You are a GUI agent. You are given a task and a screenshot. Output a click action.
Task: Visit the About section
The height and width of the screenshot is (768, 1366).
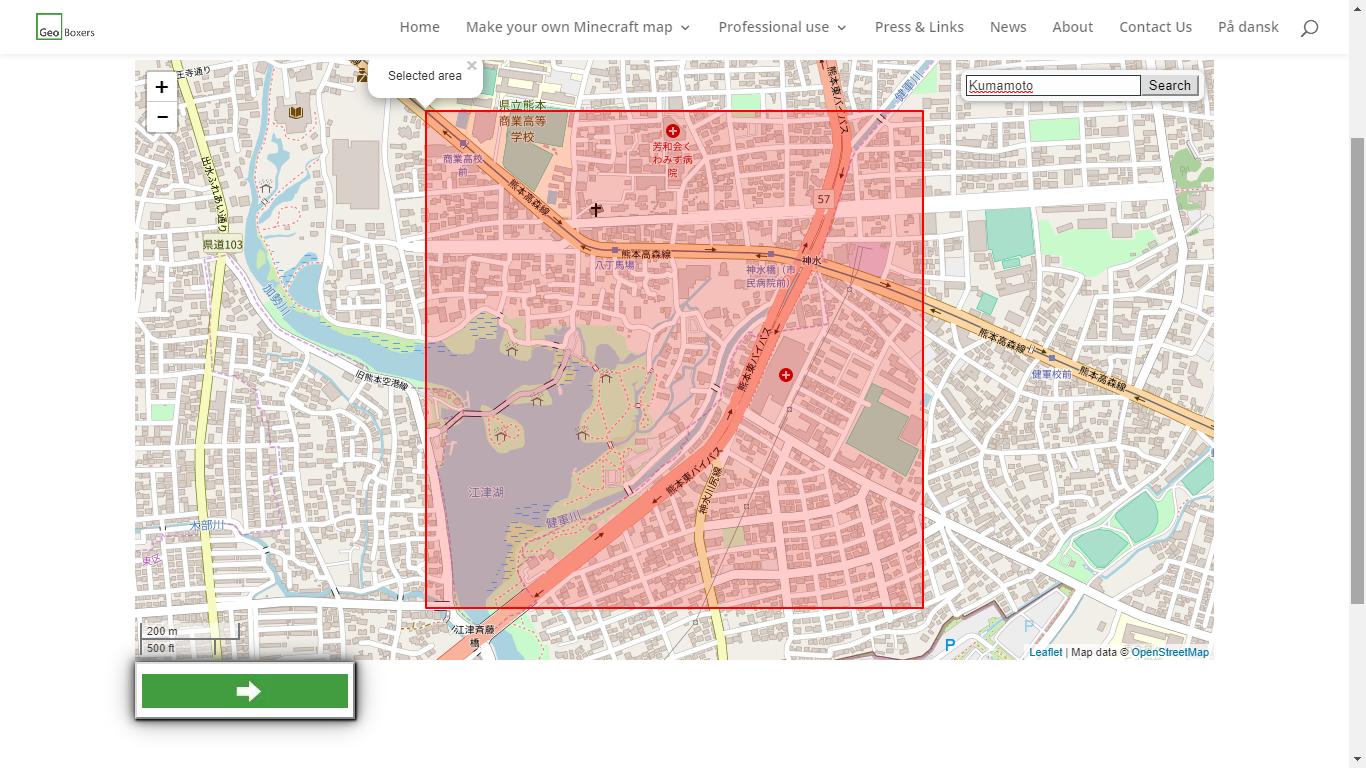1072,27
